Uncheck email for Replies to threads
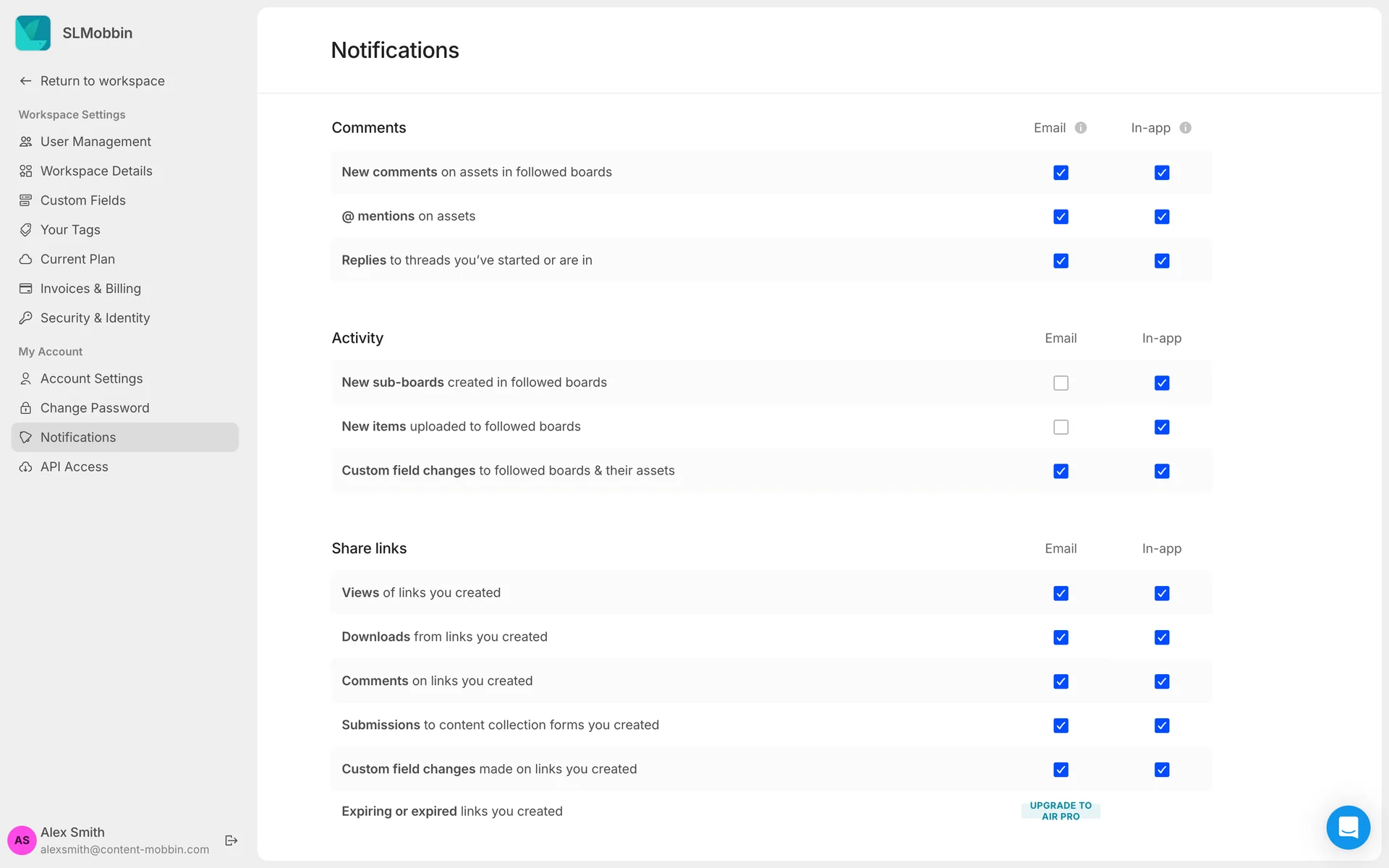 click(x=1061, y=261)
